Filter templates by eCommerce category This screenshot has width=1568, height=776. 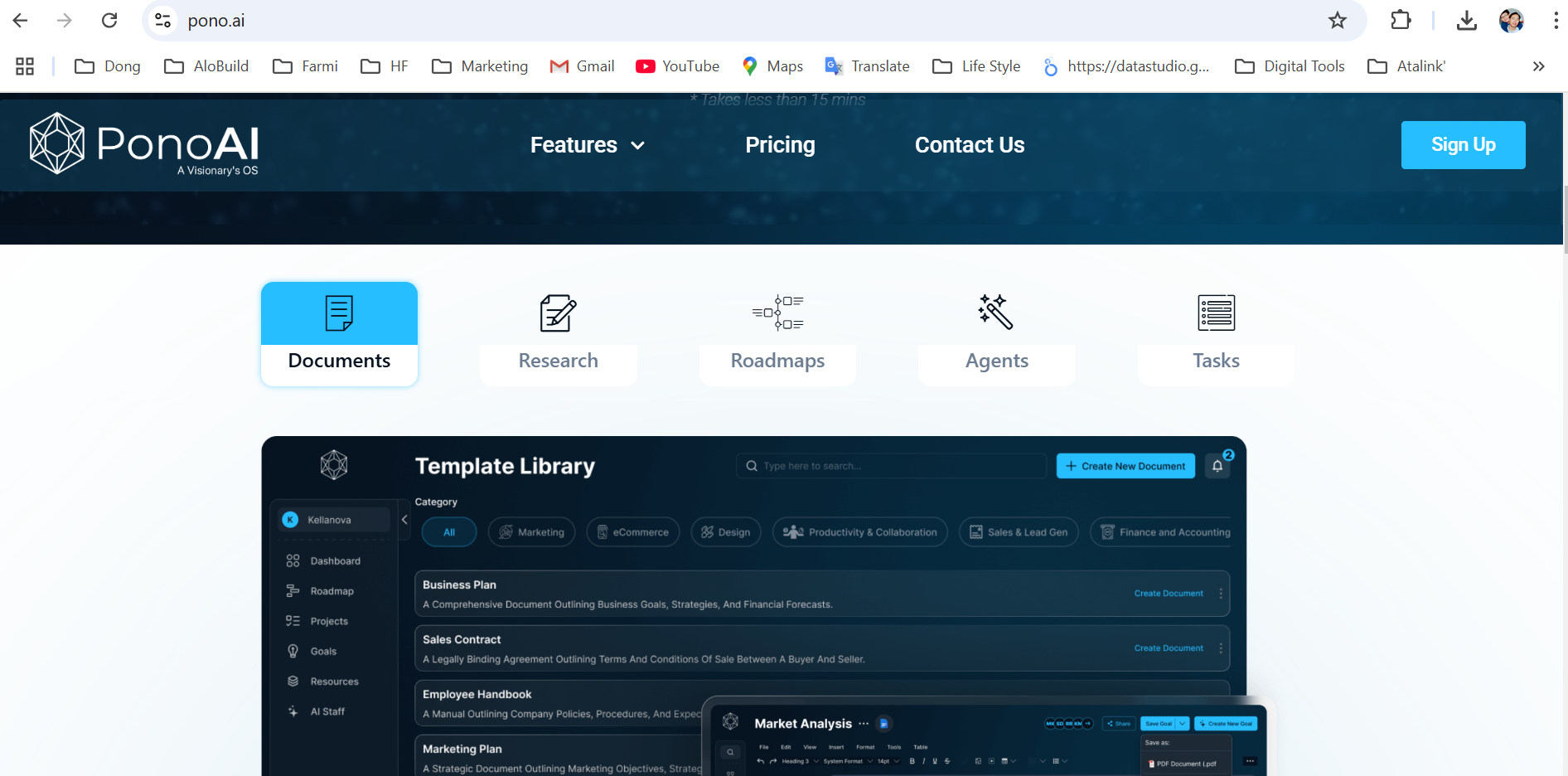pyautogui.click(x=633, y=532)
